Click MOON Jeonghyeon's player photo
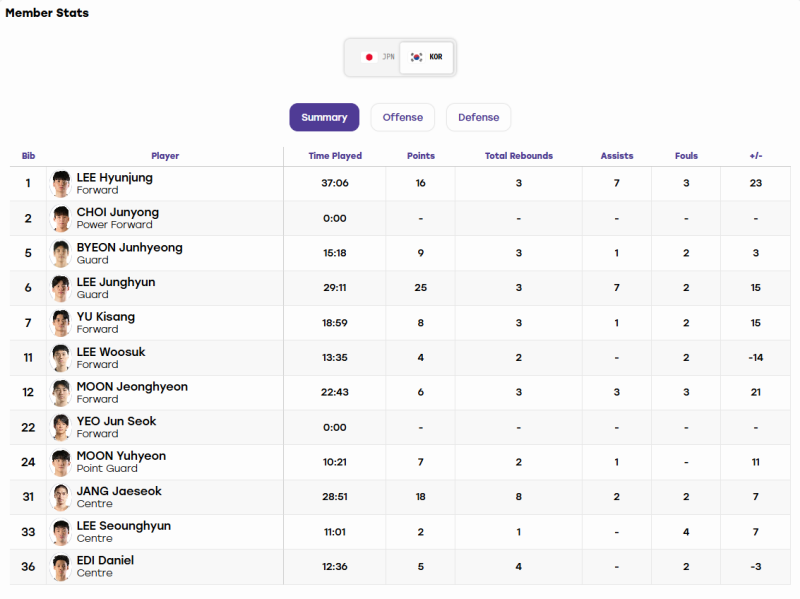The image size is (800, 599). tap(61, 393)
